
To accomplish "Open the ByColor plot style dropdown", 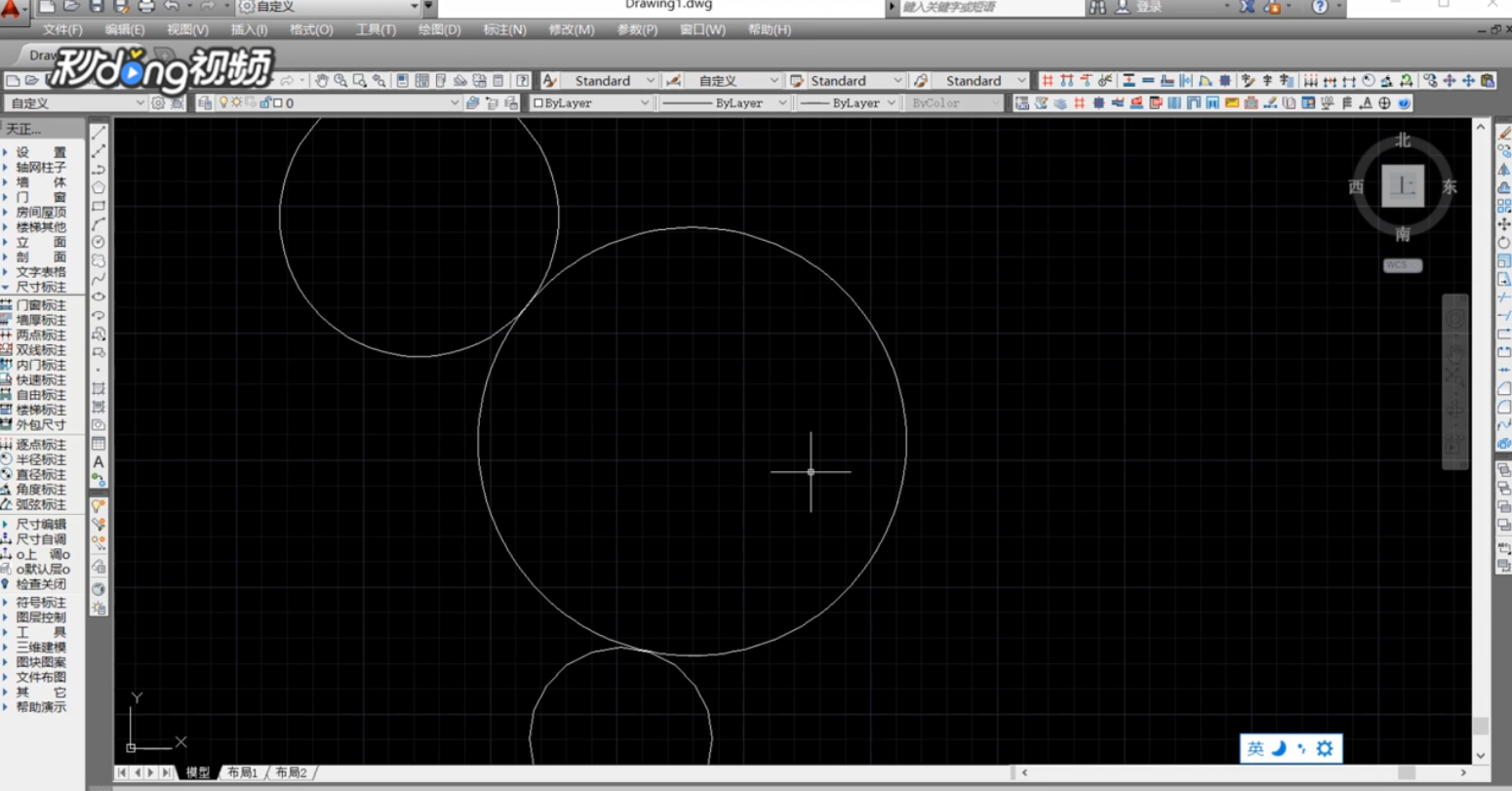I will pos(954,102).
